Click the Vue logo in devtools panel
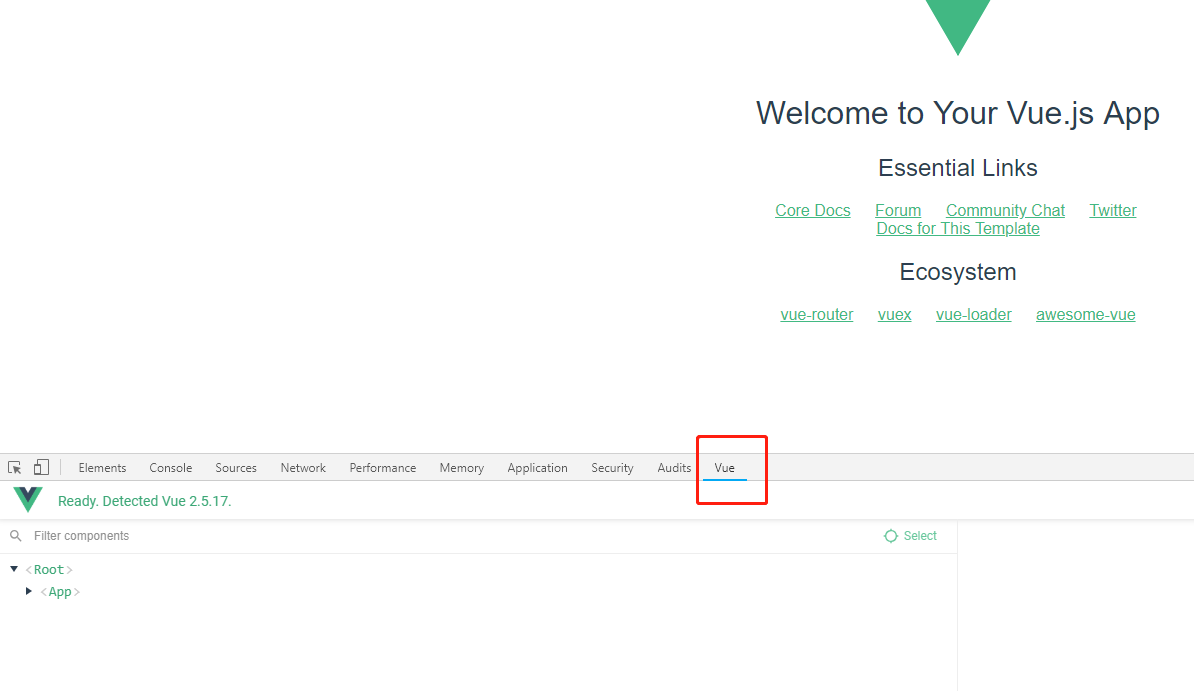 28,500
